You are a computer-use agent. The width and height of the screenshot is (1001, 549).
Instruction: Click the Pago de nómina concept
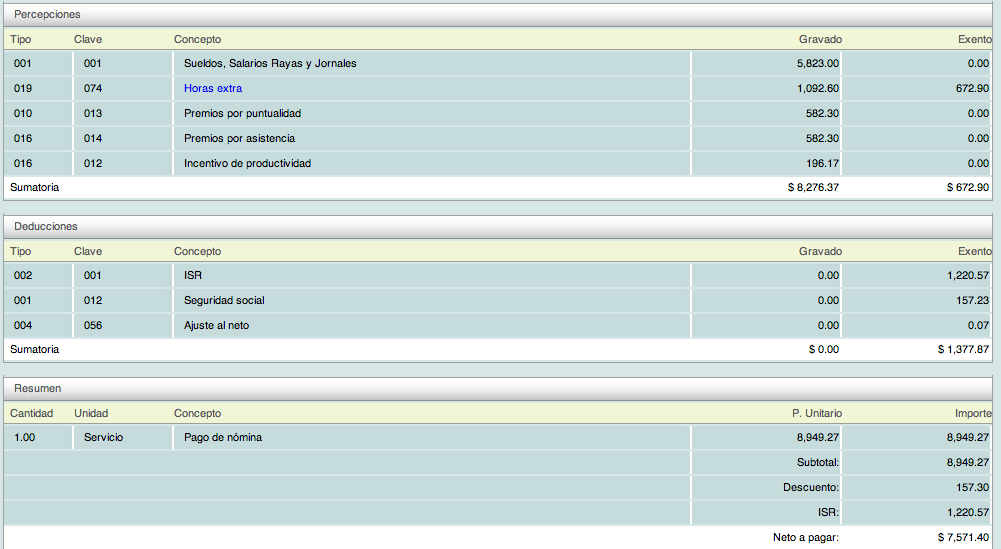223,437
